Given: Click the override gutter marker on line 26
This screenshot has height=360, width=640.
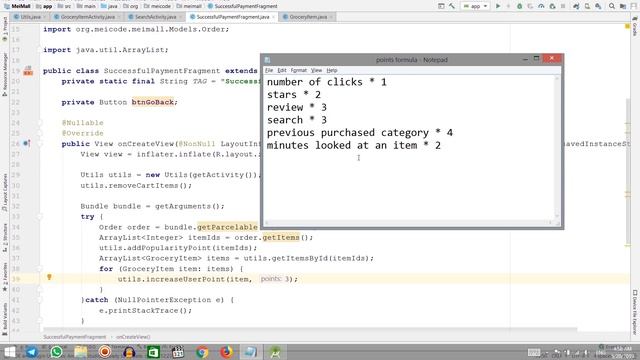Looking at the screenshot, I should pos(27,143).
